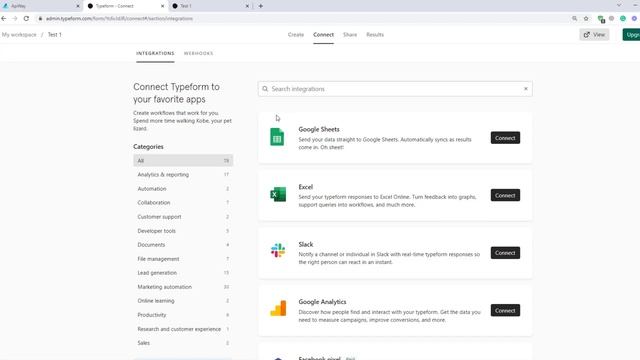Connect the Excel integration

(x=505, y=196)
